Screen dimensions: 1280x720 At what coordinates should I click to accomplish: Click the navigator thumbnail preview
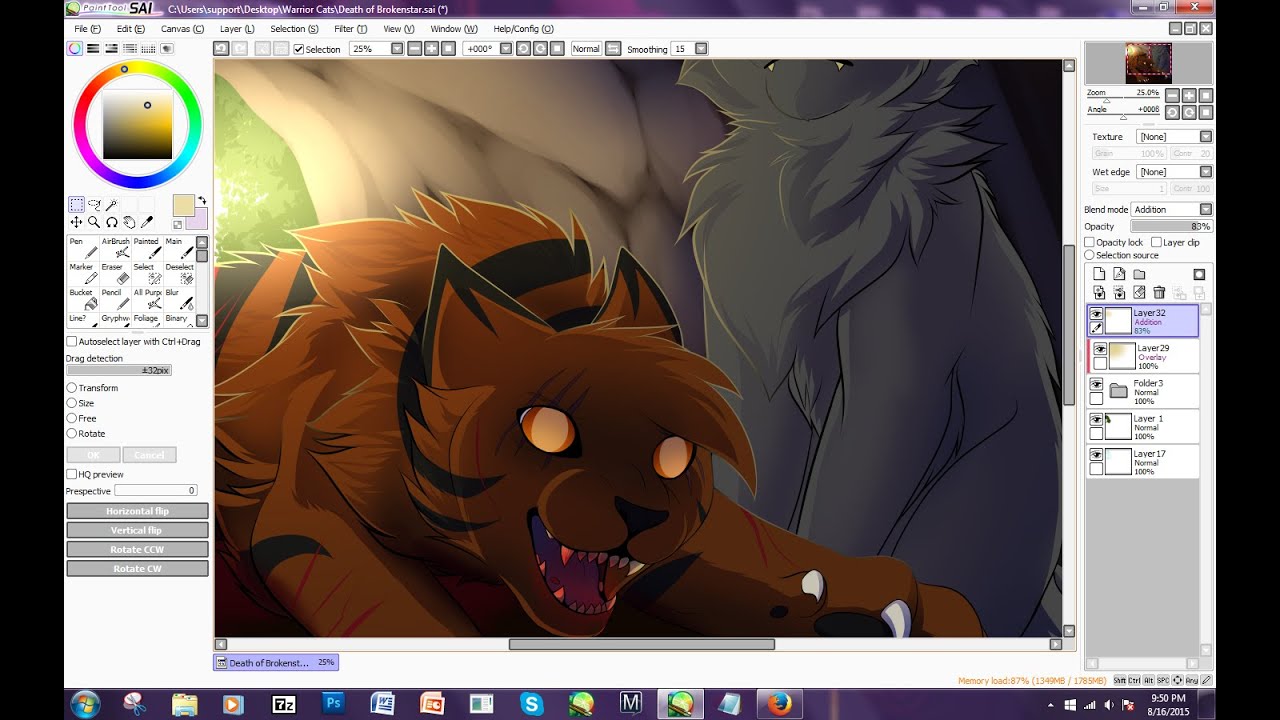1148,63
